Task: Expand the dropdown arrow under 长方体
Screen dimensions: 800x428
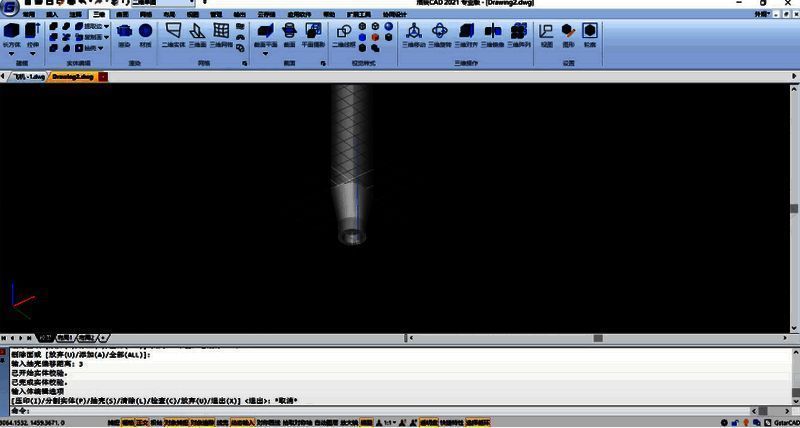Action: pyautogui.click(x=11, y=54)
